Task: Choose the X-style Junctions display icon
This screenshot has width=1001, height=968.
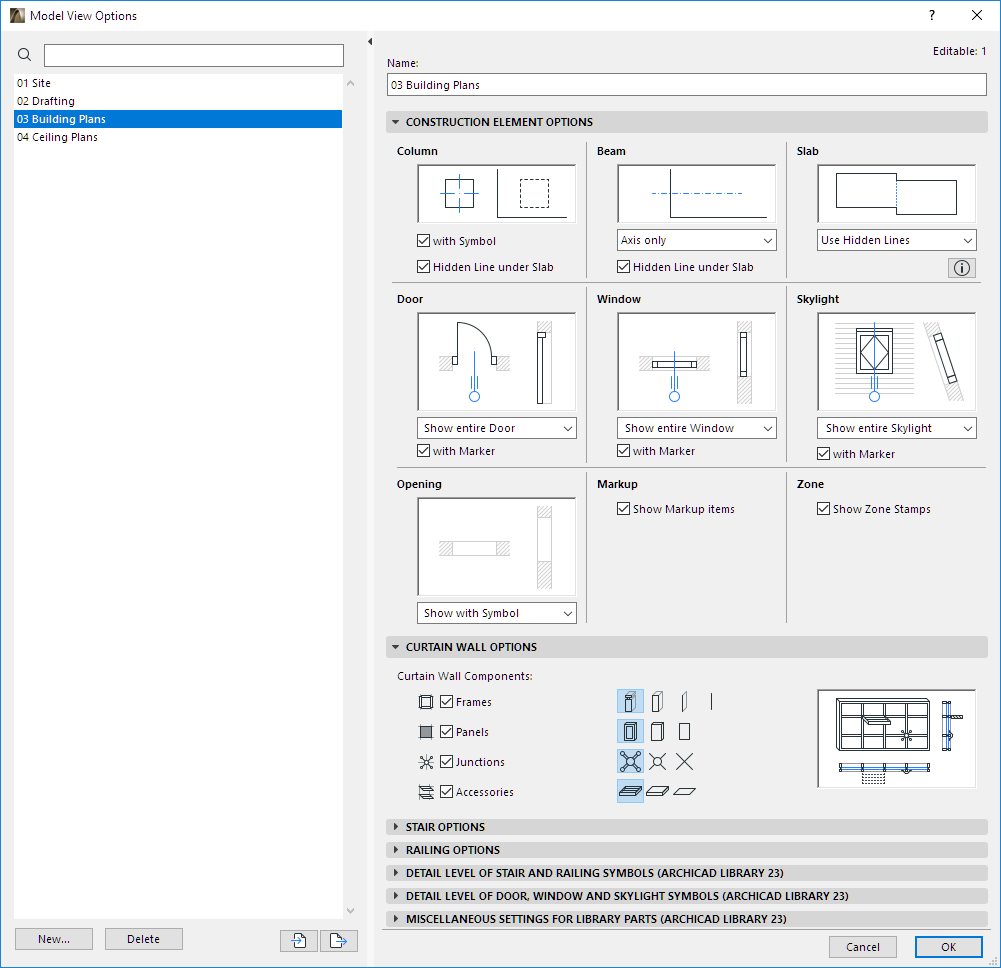Action: (x=684, y=761)
